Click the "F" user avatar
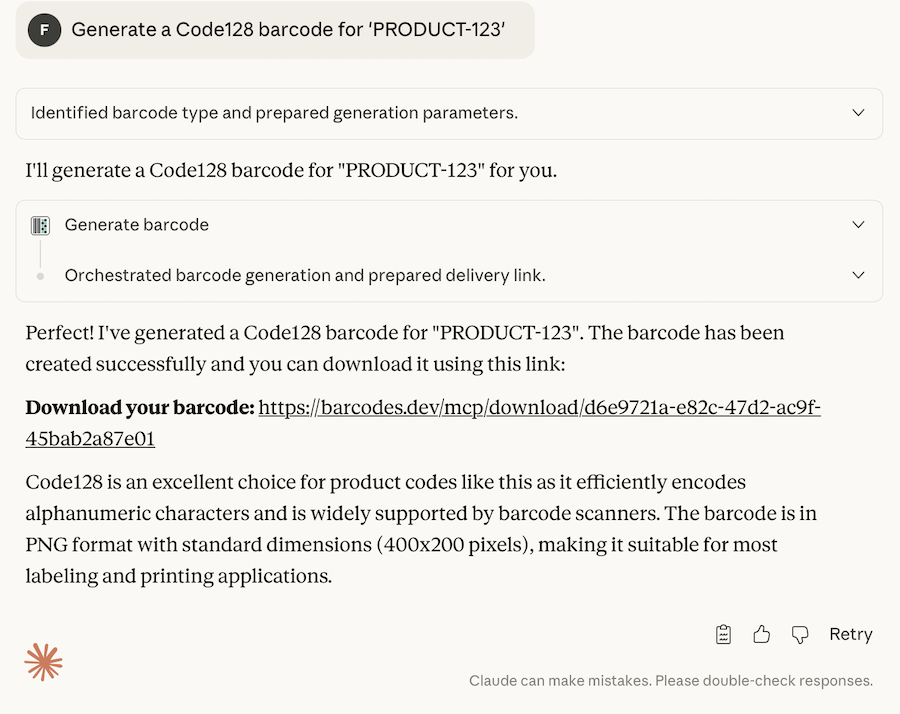 [x=44, y=30]
